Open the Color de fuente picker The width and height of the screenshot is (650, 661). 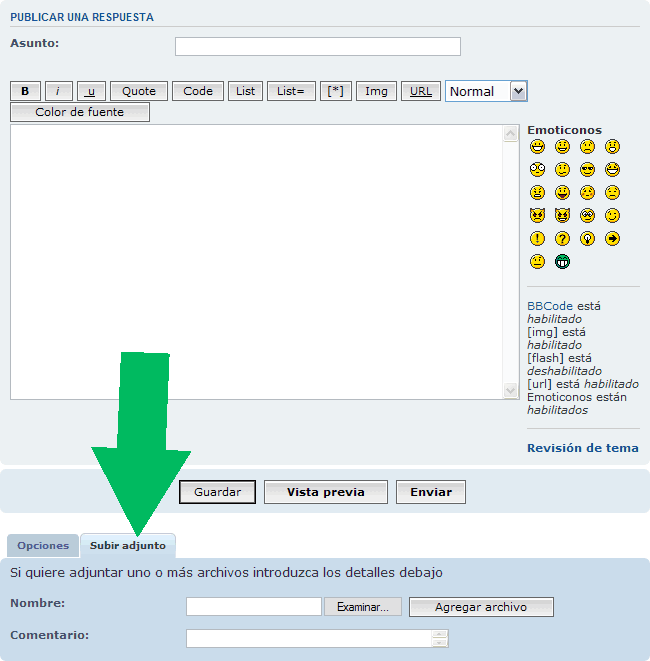80,112
